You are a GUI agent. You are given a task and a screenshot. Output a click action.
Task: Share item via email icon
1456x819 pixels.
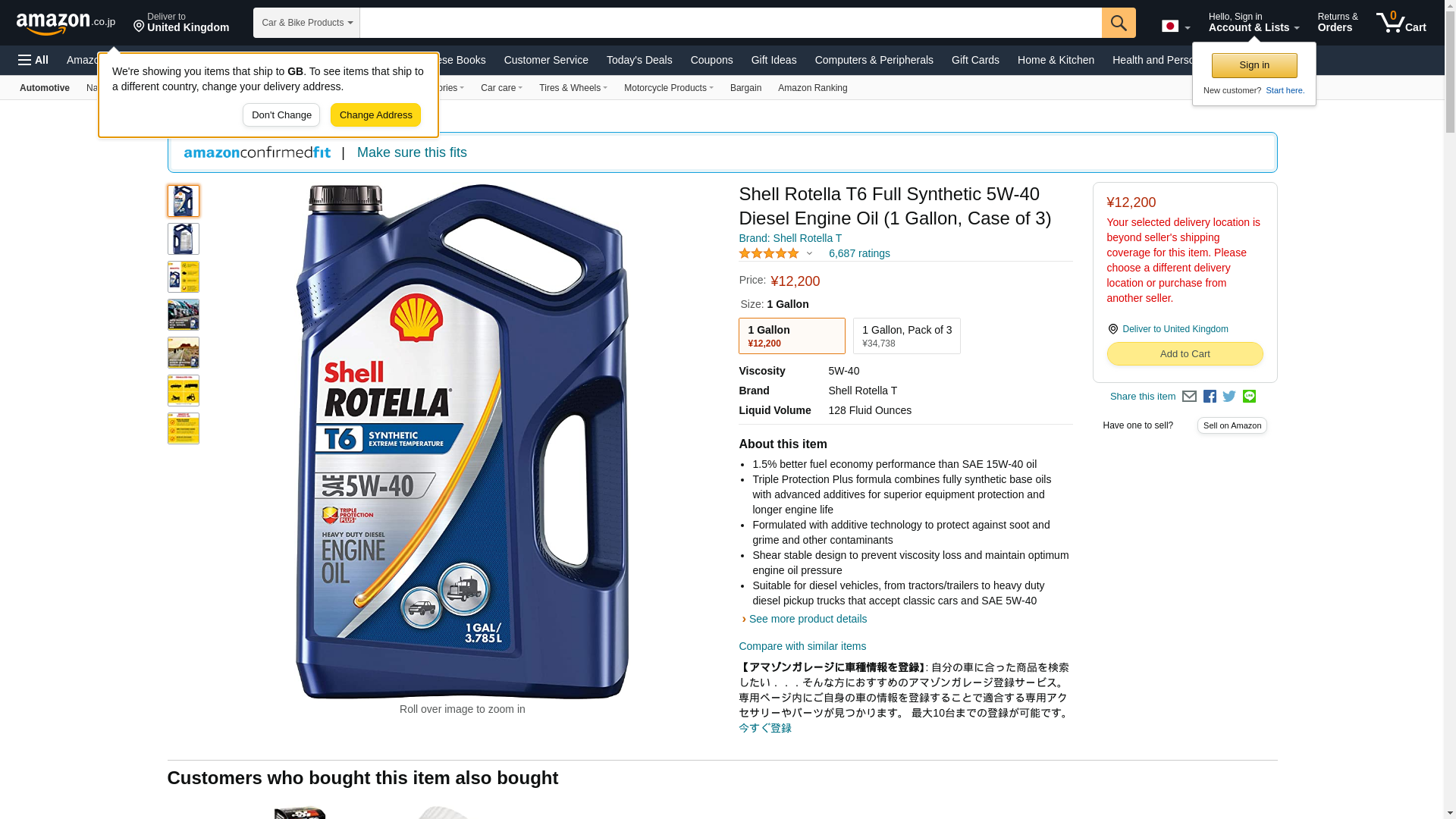pos(1189,397)
